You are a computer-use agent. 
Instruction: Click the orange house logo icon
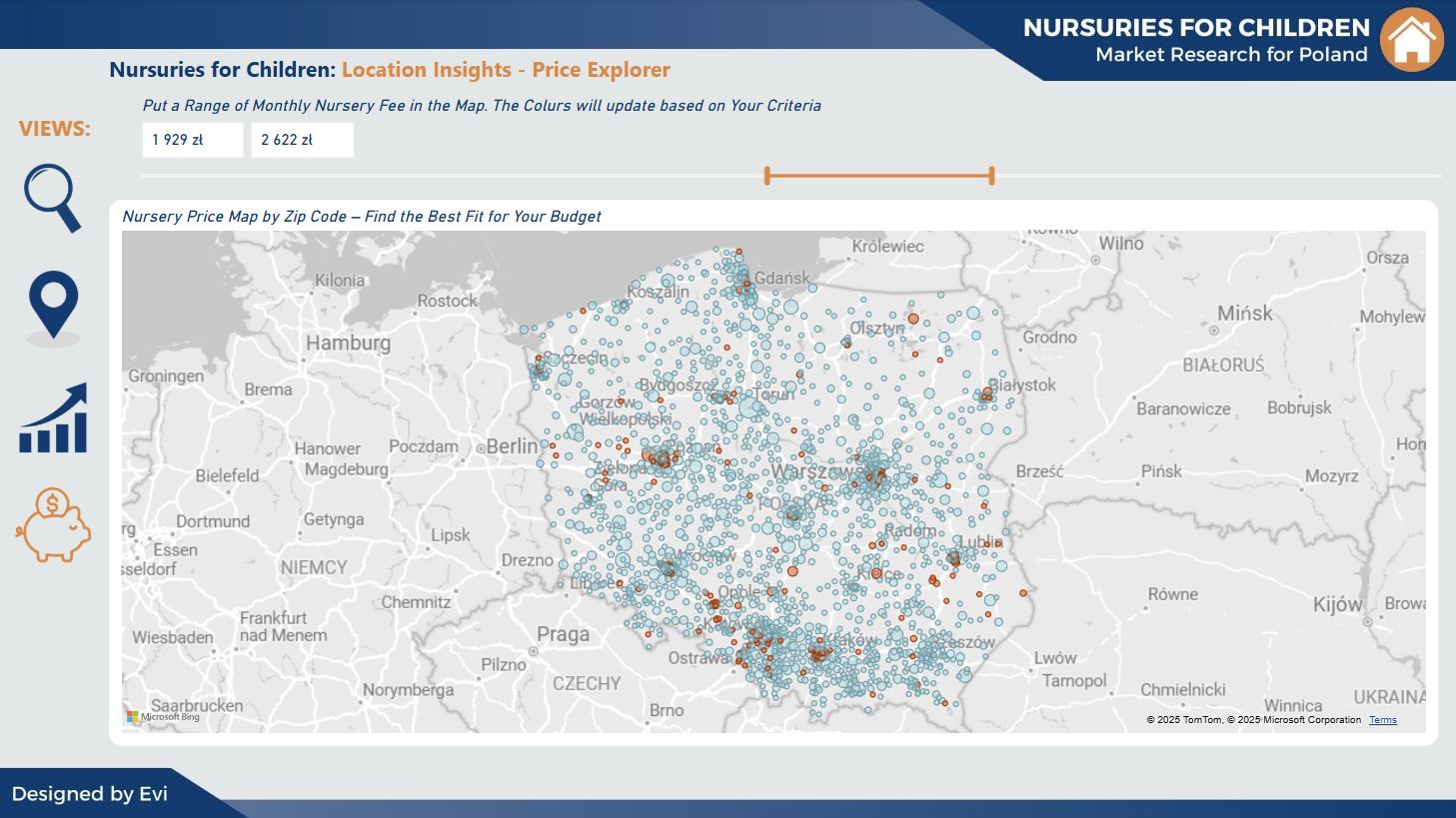coord(1412,40)
